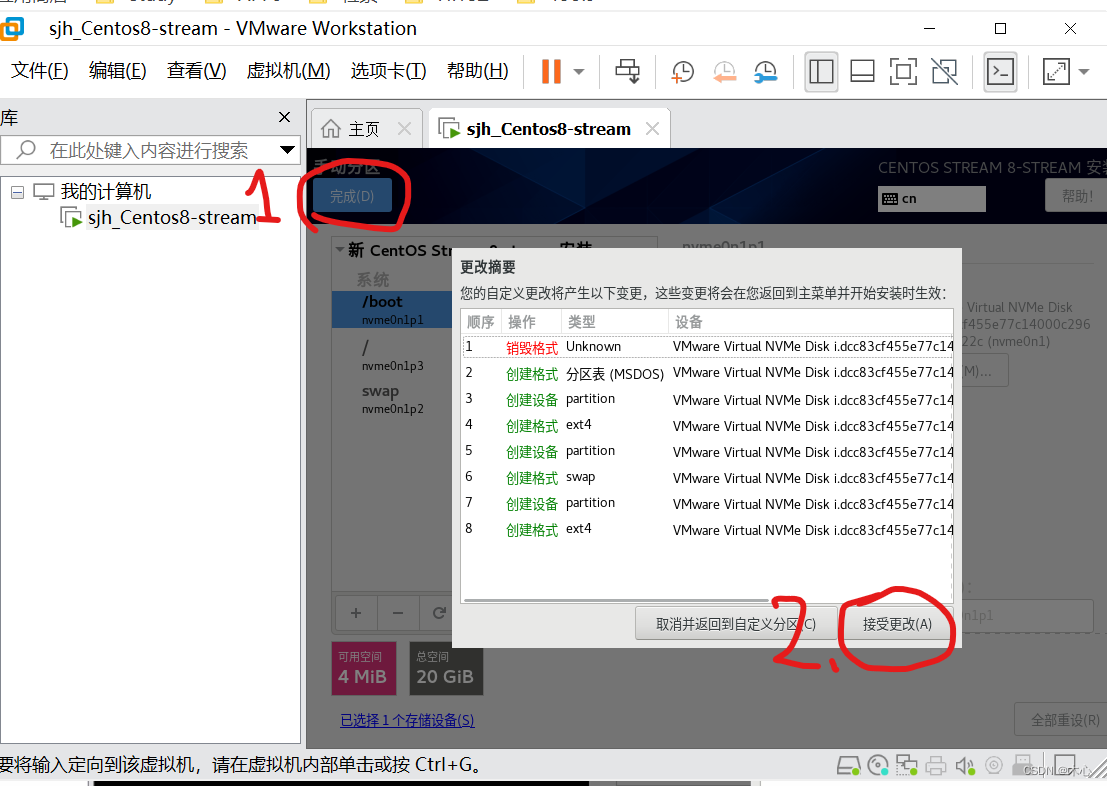
Task: Close the library panel
Action: pos(285,117)
